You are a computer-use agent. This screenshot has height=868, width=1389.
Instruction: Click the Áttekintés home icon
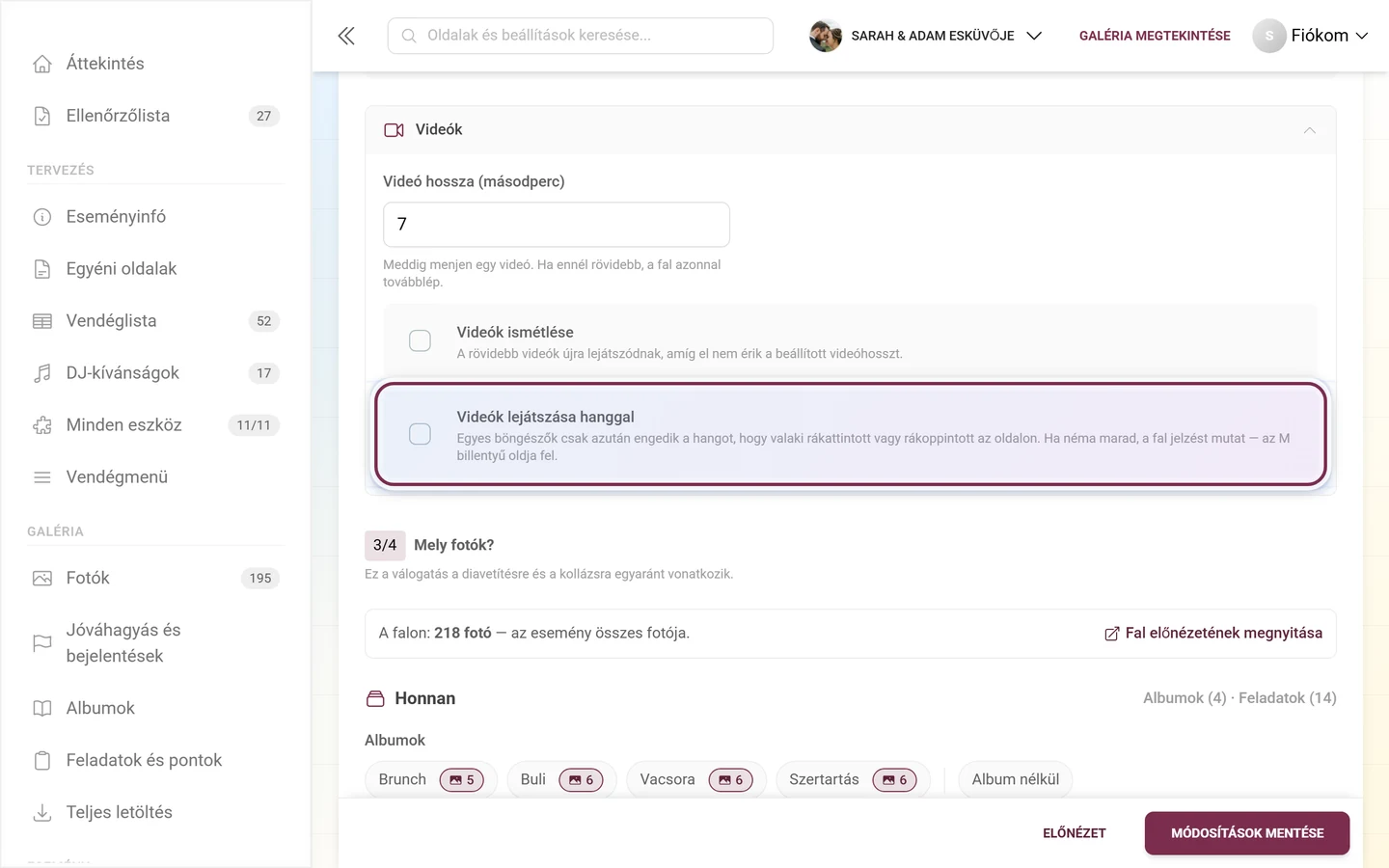click(x=42, y=64)
